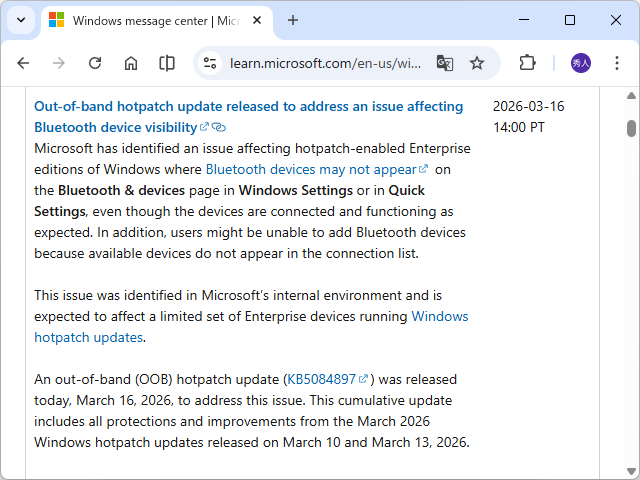
Task: Copy link icon beside Bluetooth device visibility
Action: [x=219, y=128]
